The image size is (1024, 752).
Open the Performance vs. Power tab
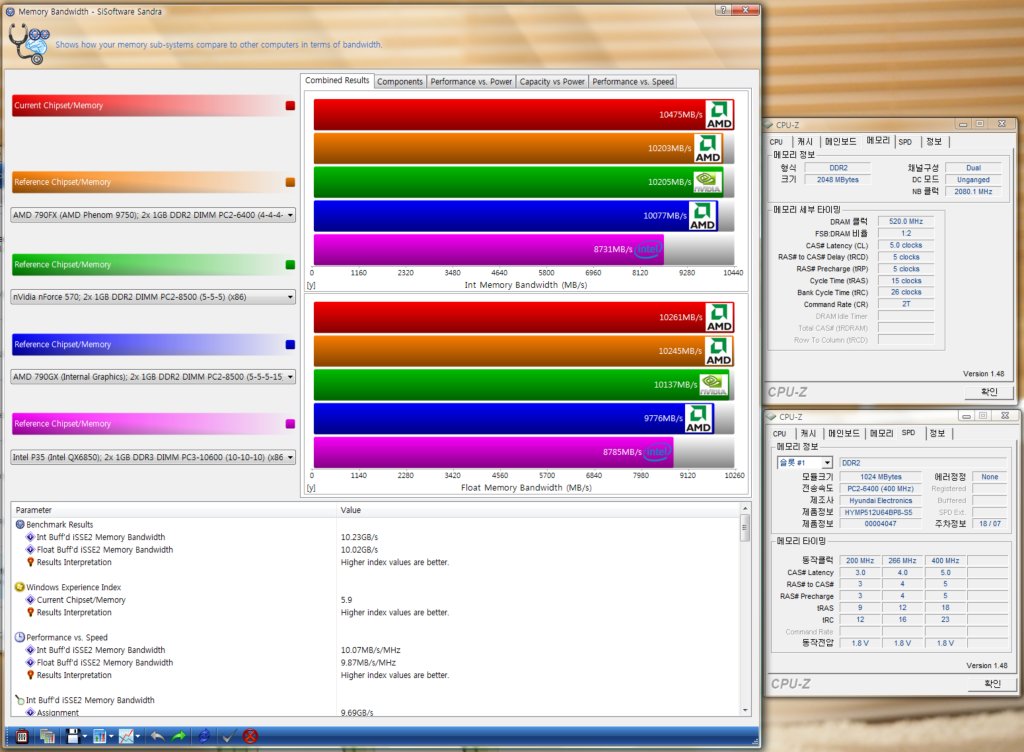471,82
